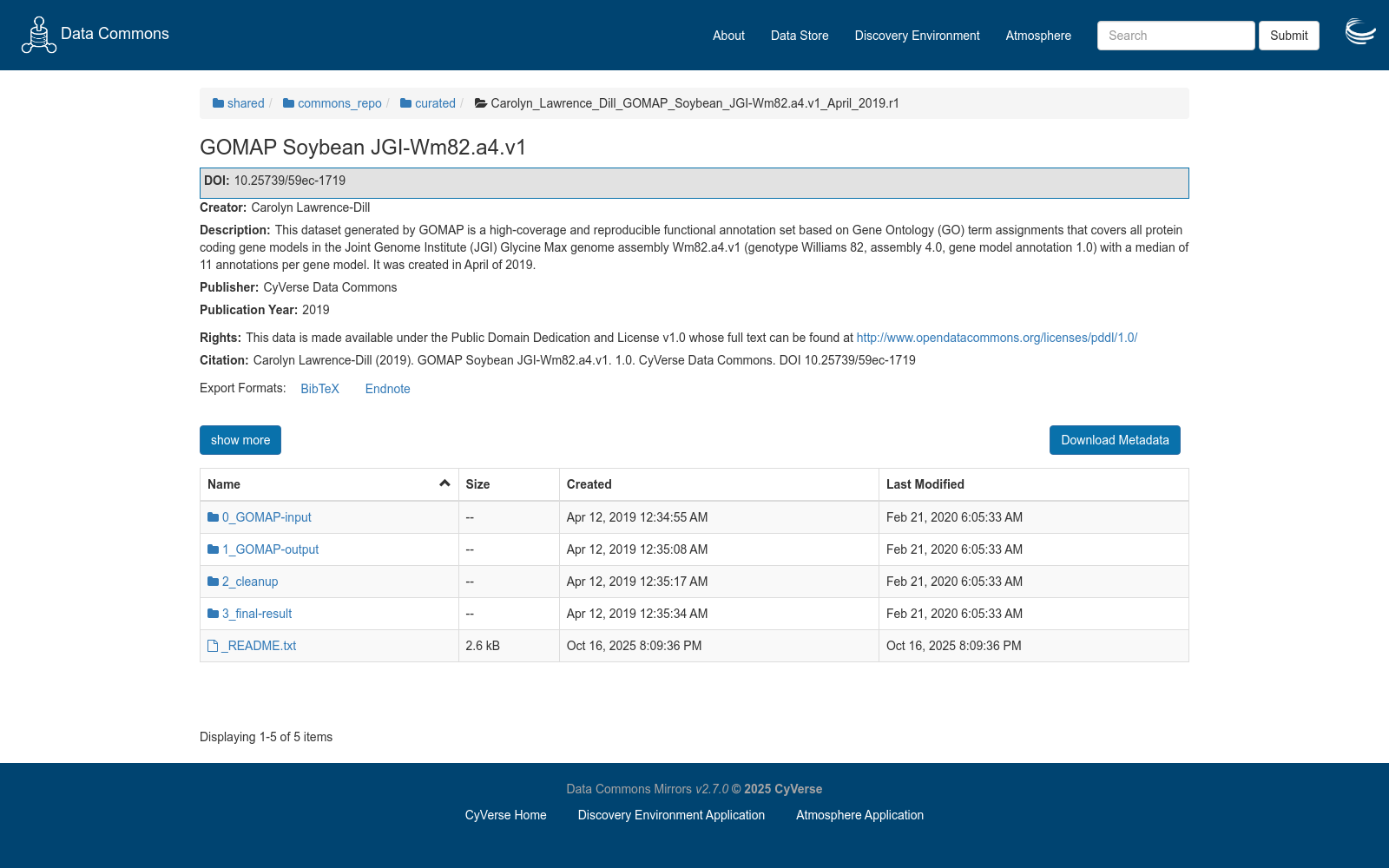This screenshot has width=1389, height=868.
Task: Click Created date 'Apr 12, 2019 12:35:08 AM'
Action: coord(637,549)
